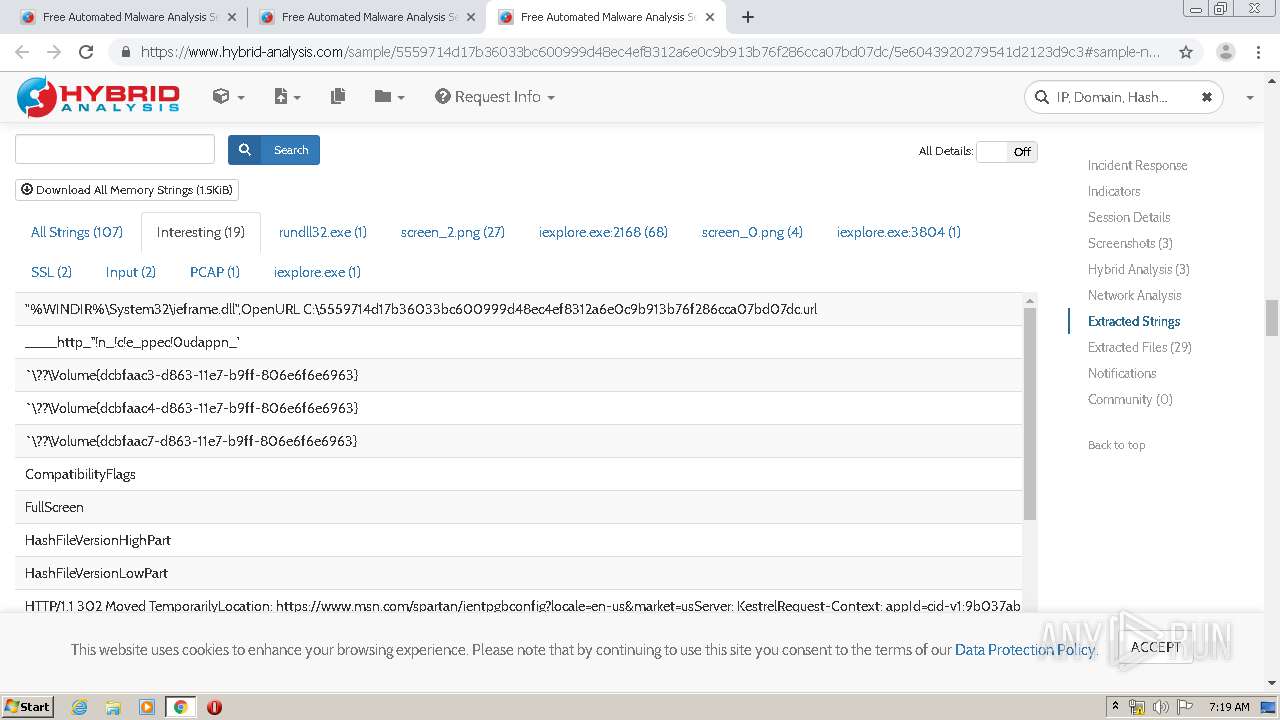The height and width of the screenshot is (720, 1280).
Task: Expand the Request Info menu
Action: click(495, 97)
